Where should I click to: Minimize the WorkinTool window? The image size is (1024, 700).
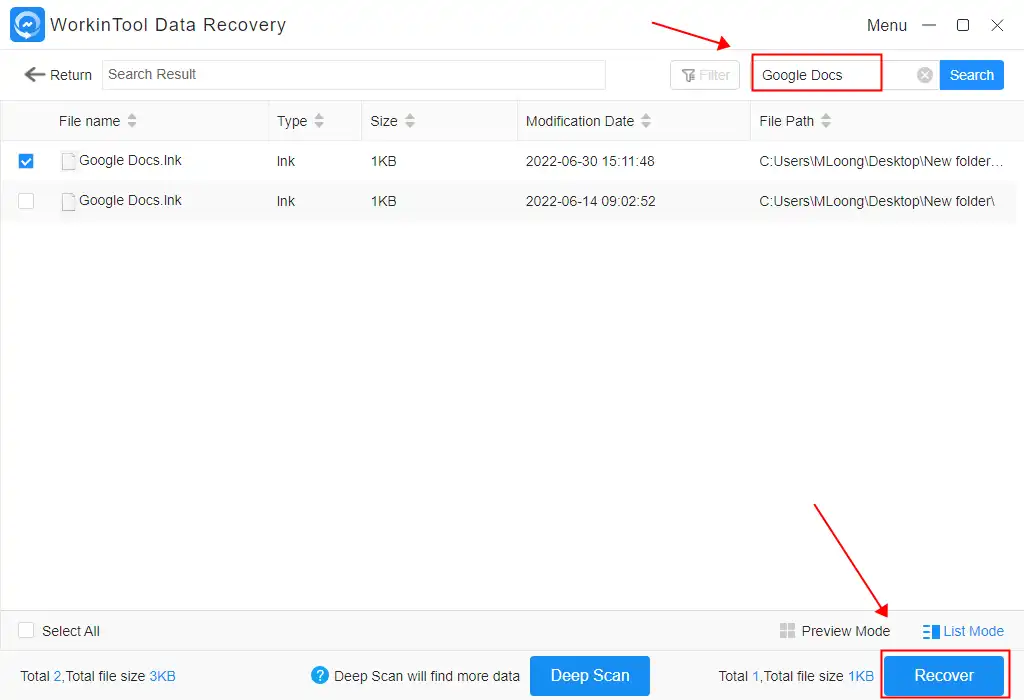[929, 25]
